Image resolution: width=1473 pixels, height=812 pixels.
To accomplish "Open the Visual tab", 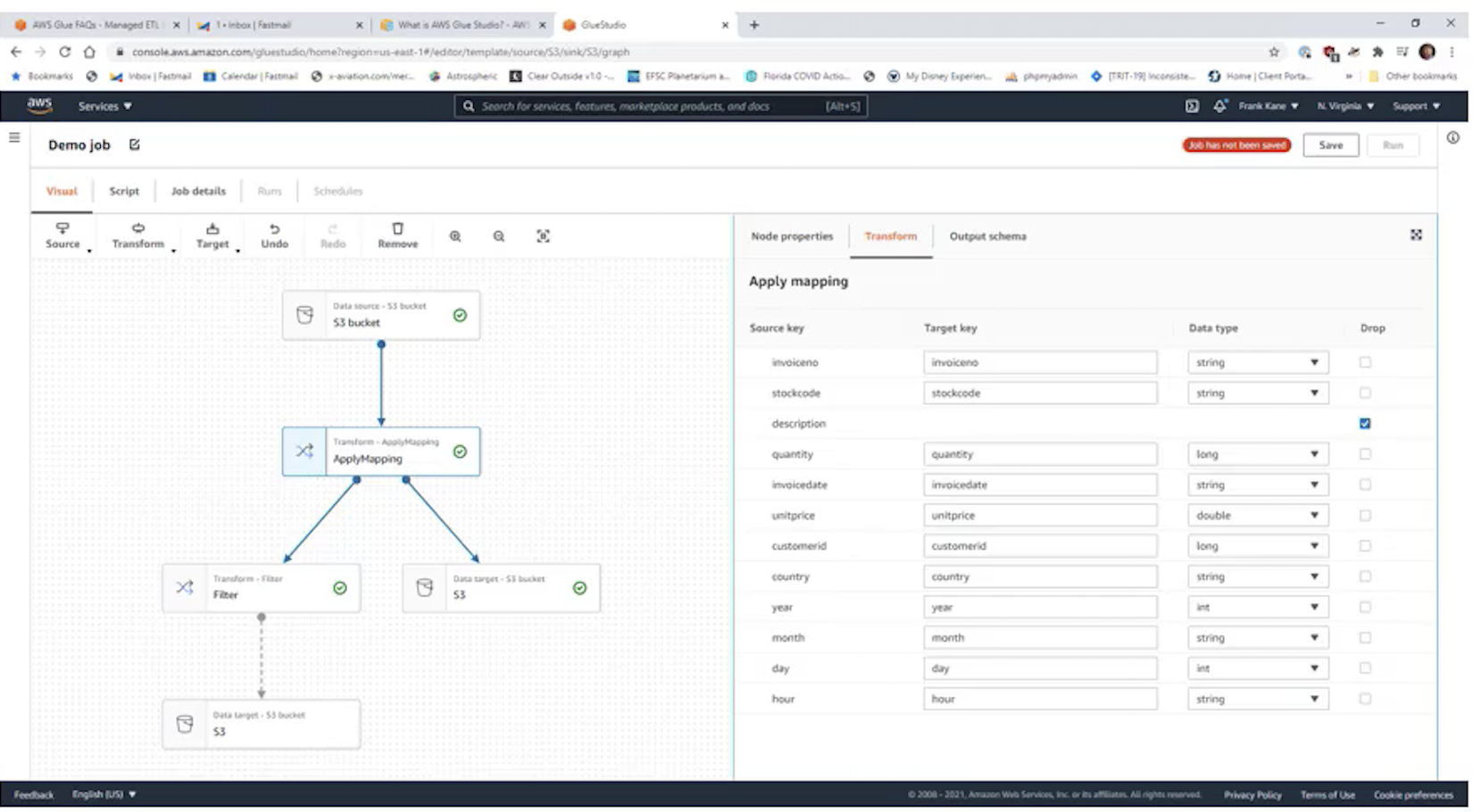I will (62, 191).
